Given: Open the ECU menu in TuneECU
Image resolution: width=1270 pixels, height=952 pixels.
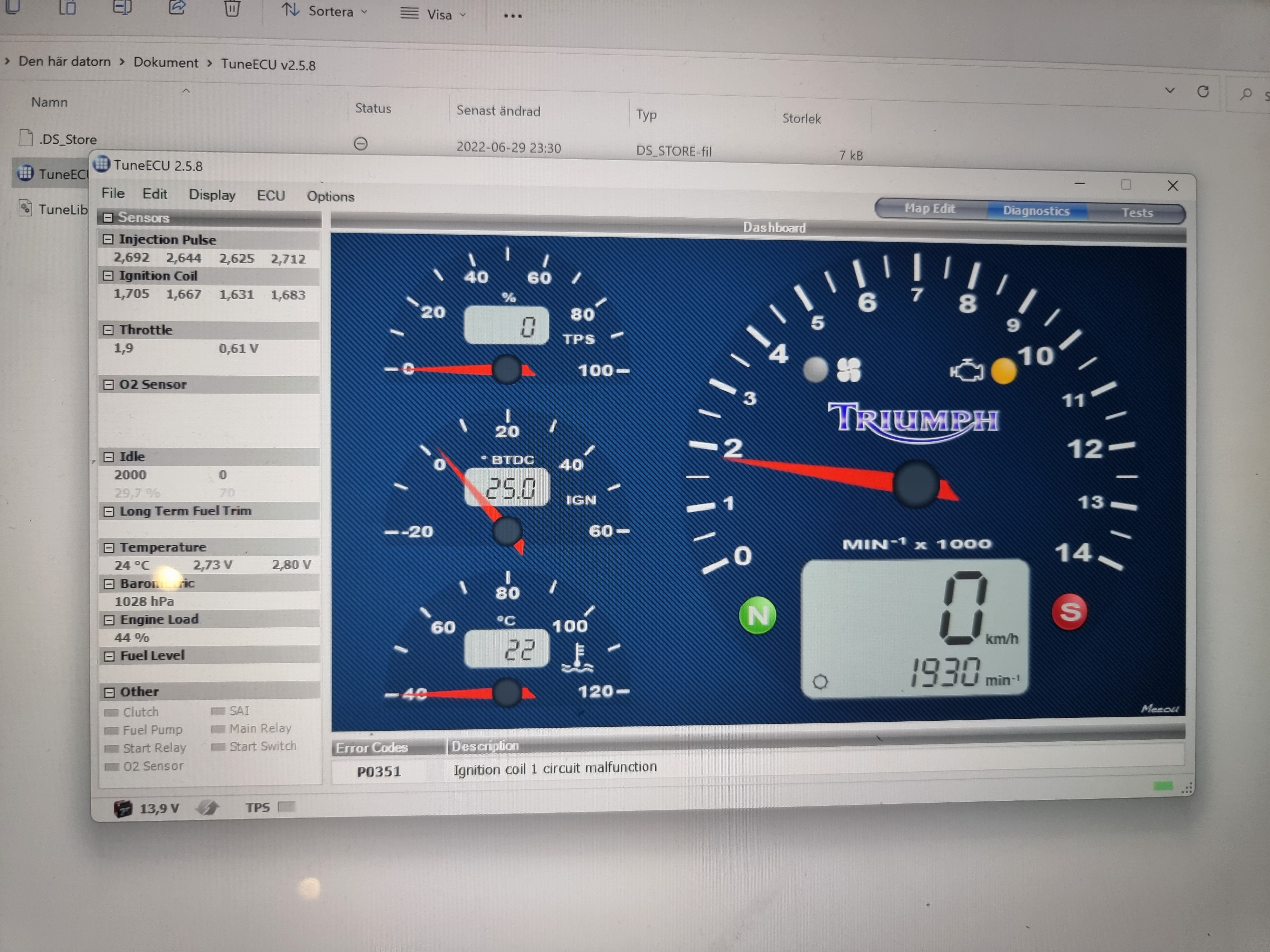Looking at the screenshot, I should click(271, 196).
